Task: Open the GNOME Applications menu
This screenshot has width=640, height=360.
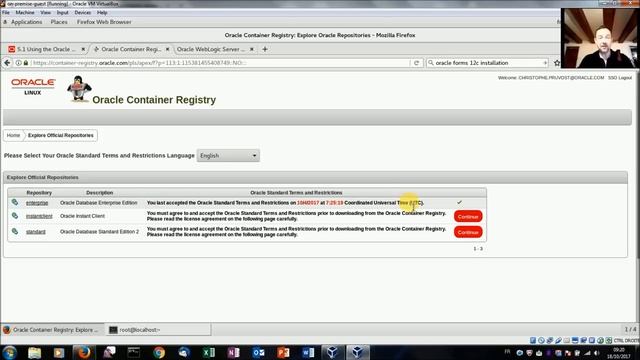Action: click(x=27, y=22)
